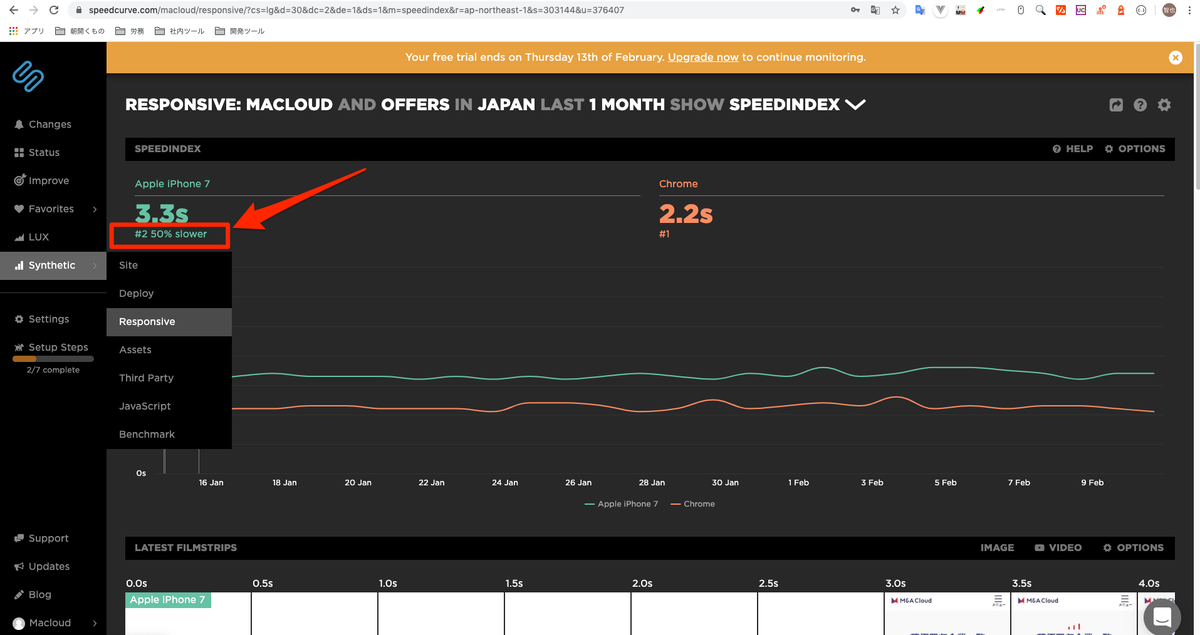The width and height of the screenshot is (1200, 635).
Task: Open the Chrome three-dot menu
Action: point(1190,10)
